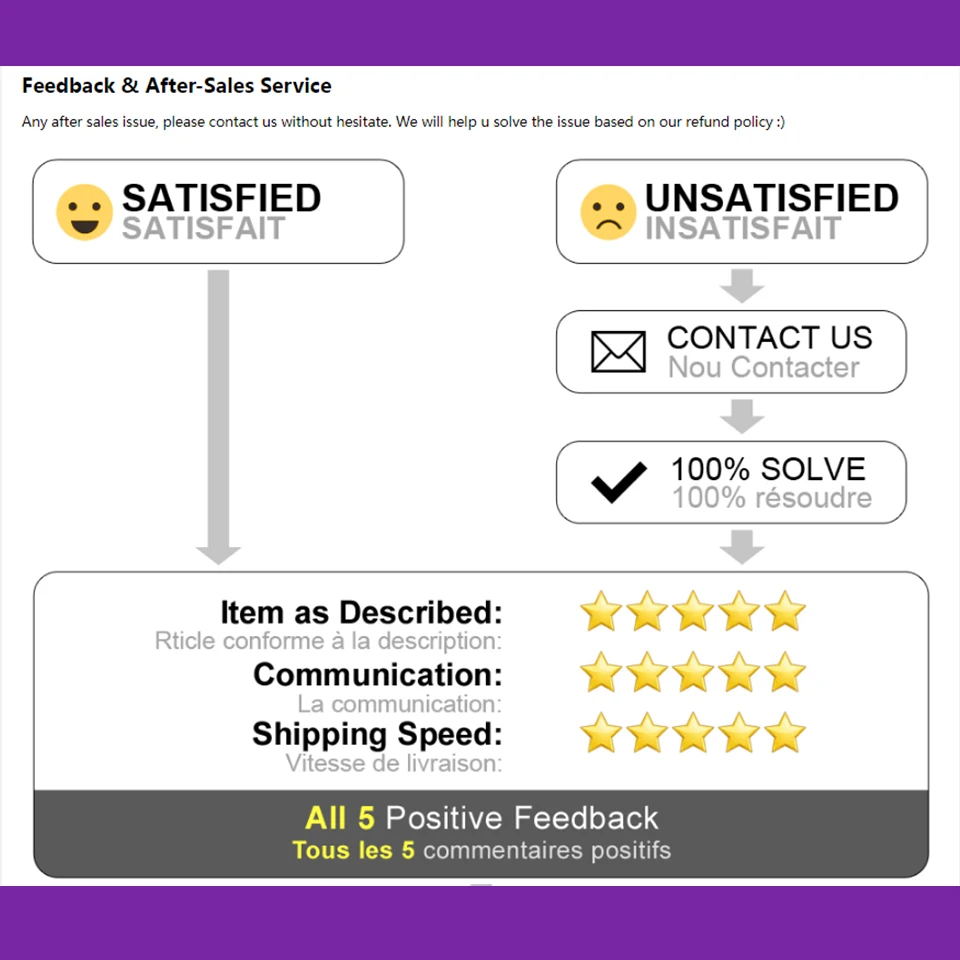Click the sad frowning face icon

click(x=608, y=212)
